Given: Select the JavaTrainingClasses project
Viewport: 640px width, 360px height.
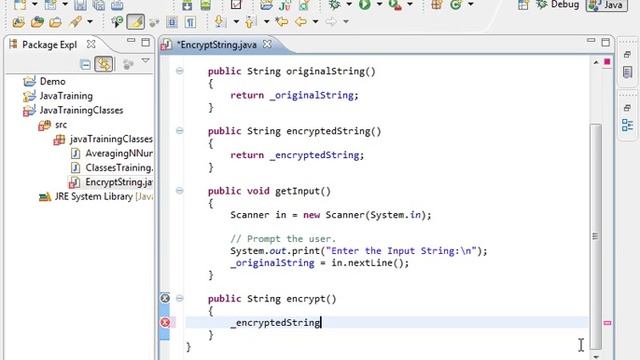Looking at the screenshot, I should coord(73,110).
